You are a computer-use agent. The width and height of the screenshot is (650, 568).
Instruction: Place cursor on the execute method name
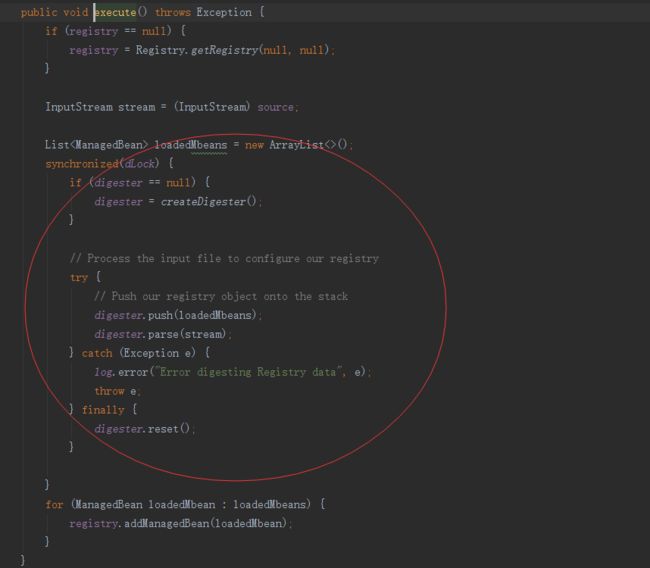click(x=116, y=12)
